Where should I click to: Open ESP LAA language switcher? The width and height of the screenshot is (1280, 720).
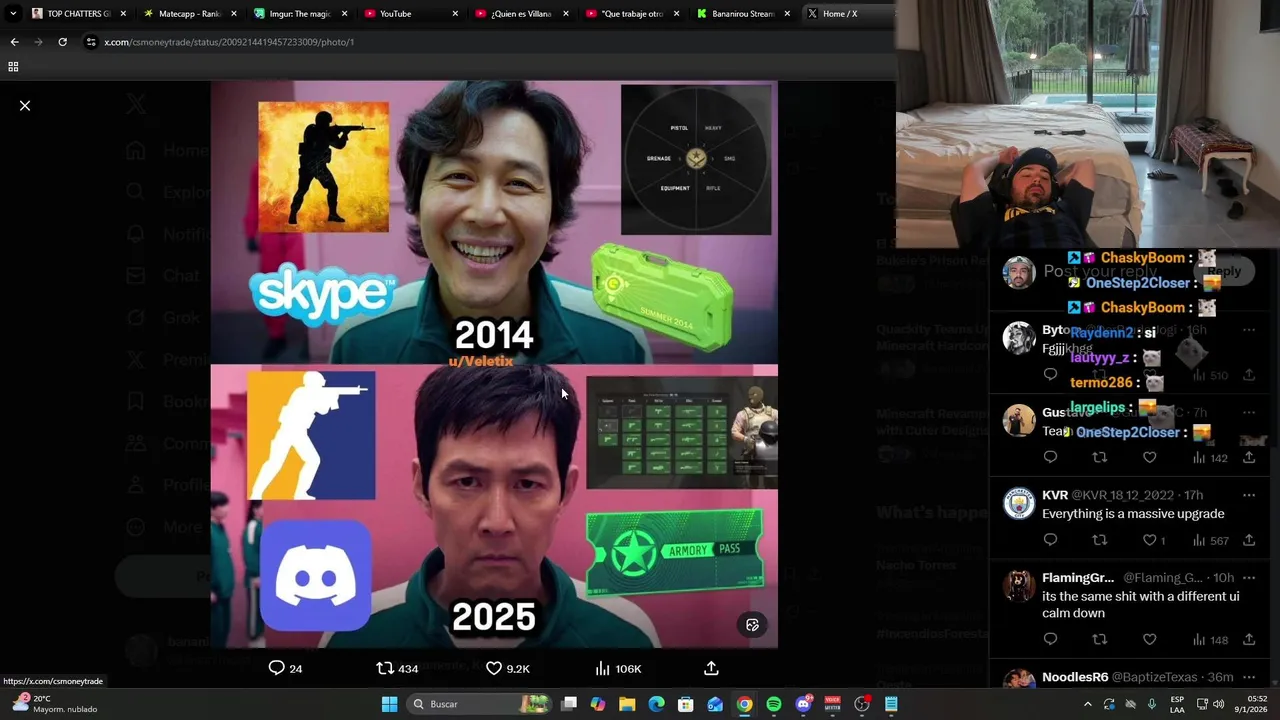coord(1178,704)
